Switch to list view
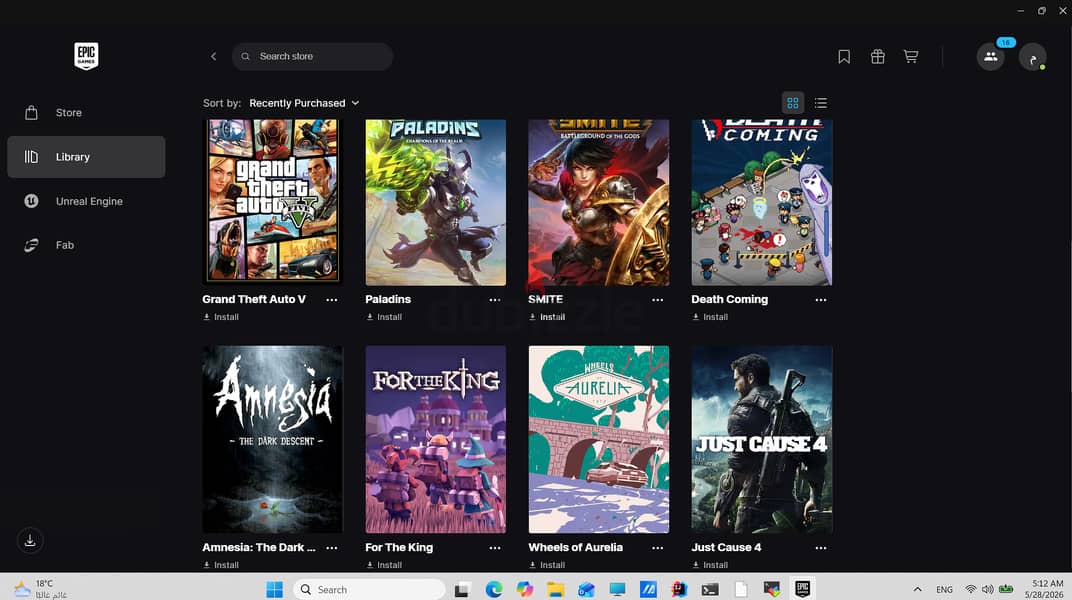The image size is (1072, 600). (821, 103)
